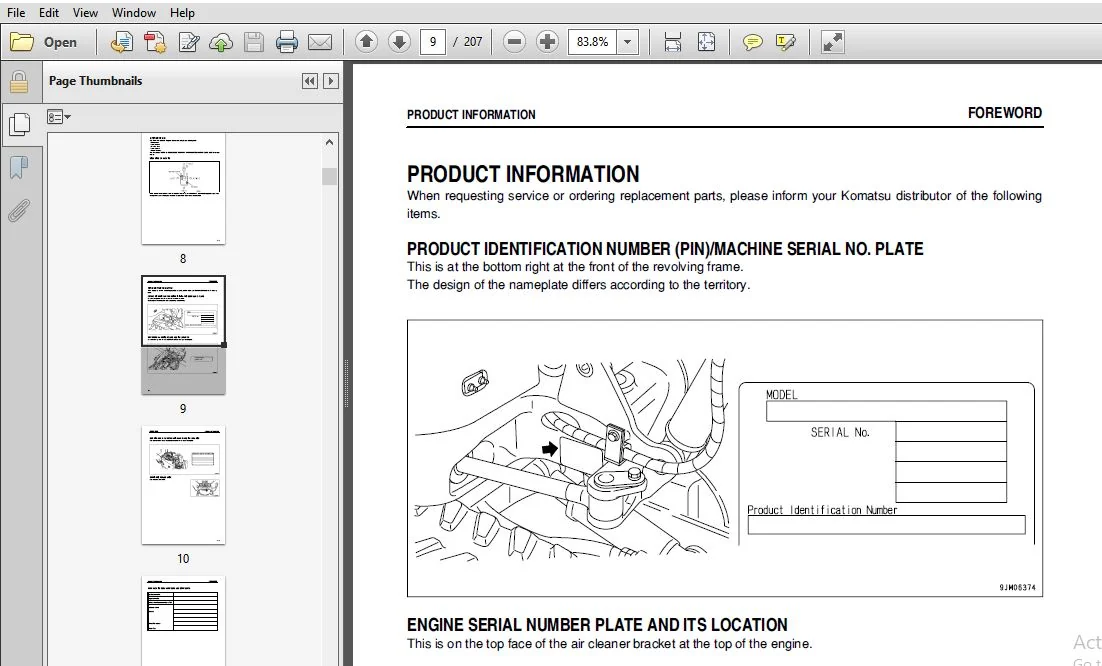Click the fit one full page icon
Screen dimensions: 1102x666
706,42
